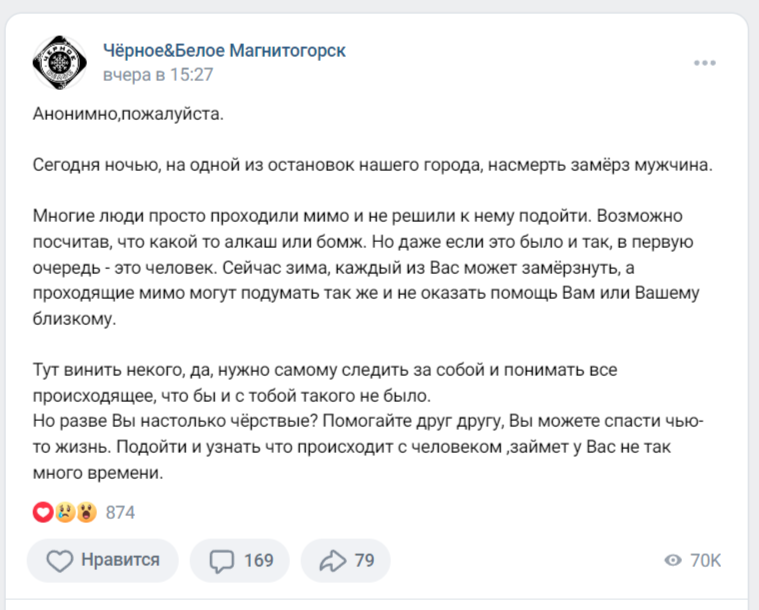Open the post timestamp вчера в 15:27

coord(158,75)
